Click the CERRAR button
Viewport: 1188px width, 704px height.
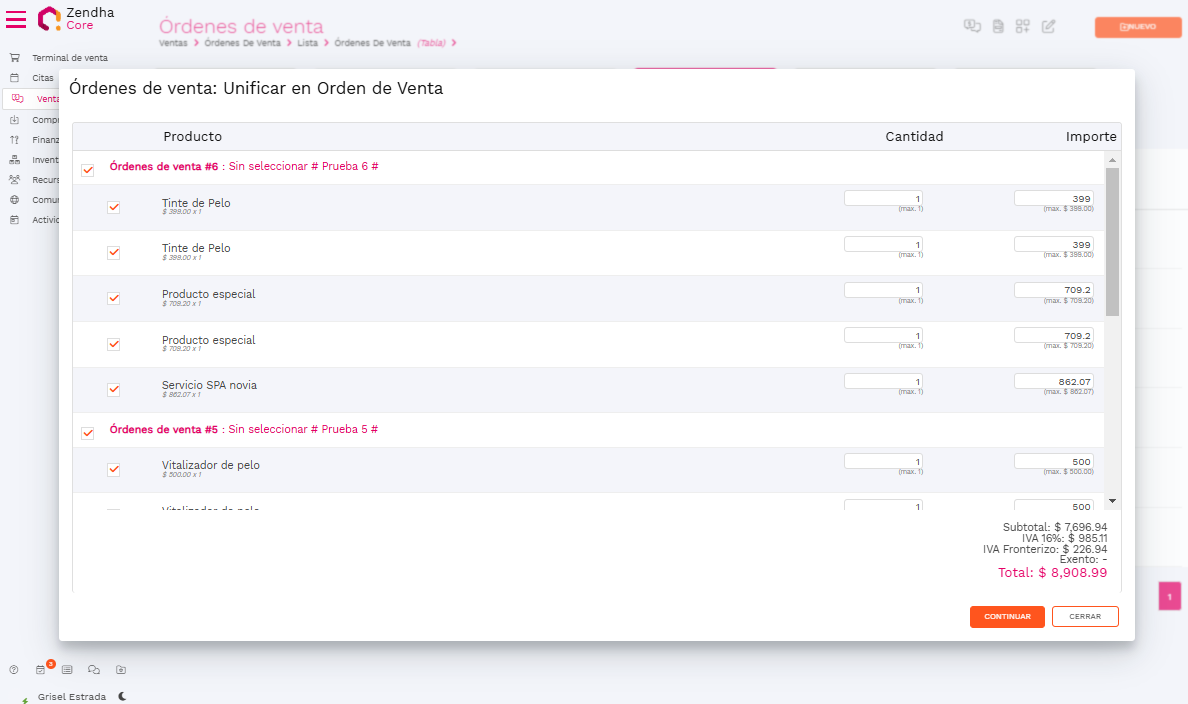[x=1085, y=617]
